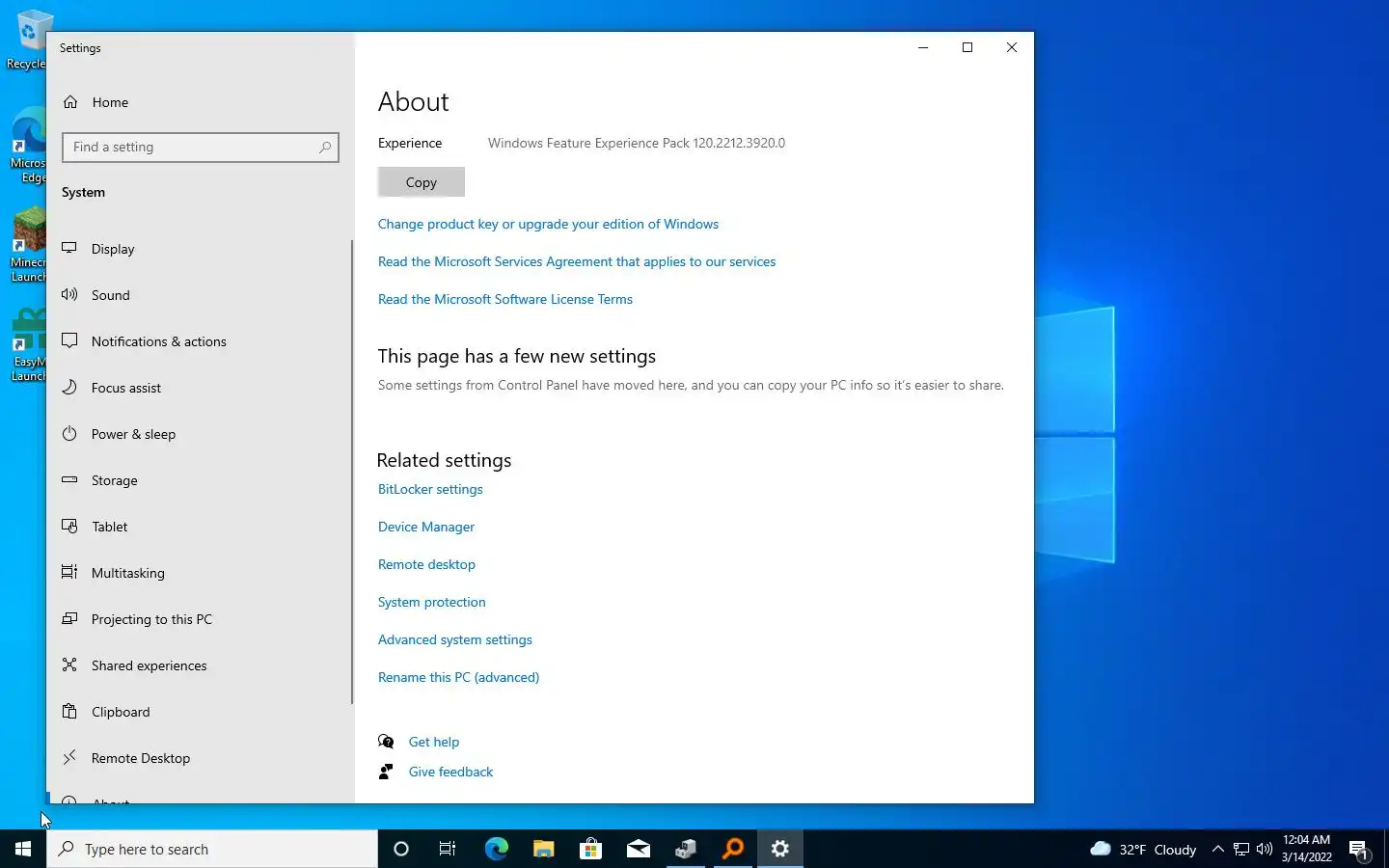Maximize the Settings window
Screen dimensions: 1389x868
tap(967, 47)
